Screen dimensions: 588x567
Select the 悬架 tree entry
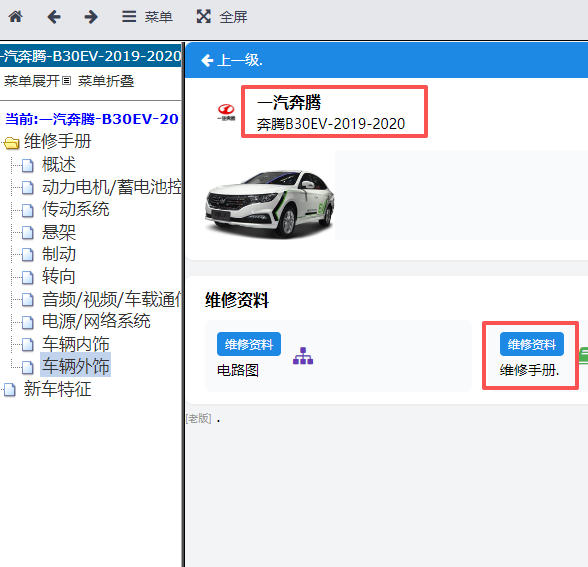click(x=59, y=232)
